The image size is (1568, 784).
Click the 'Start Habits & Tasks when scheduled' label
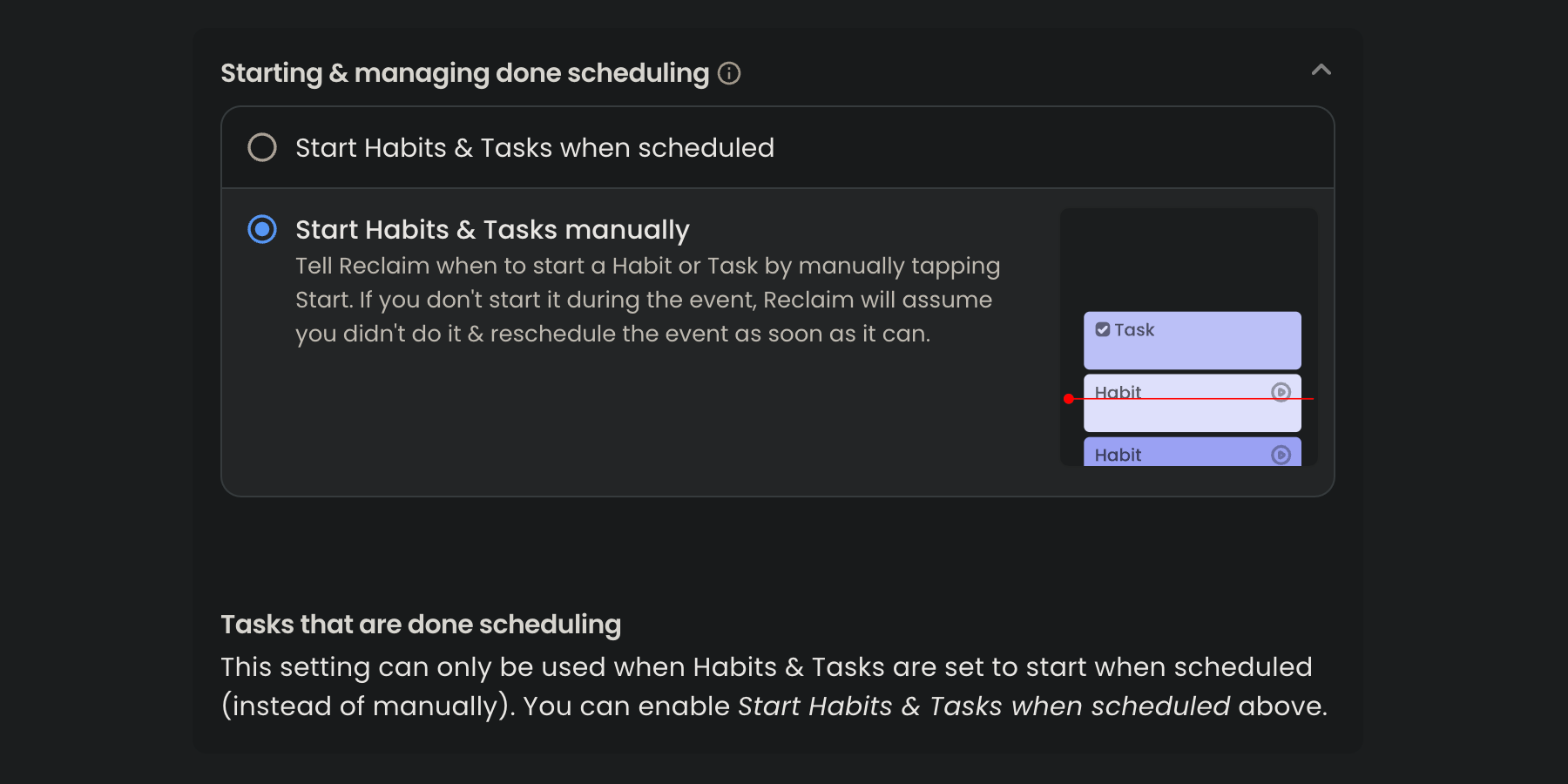[535, 148]
